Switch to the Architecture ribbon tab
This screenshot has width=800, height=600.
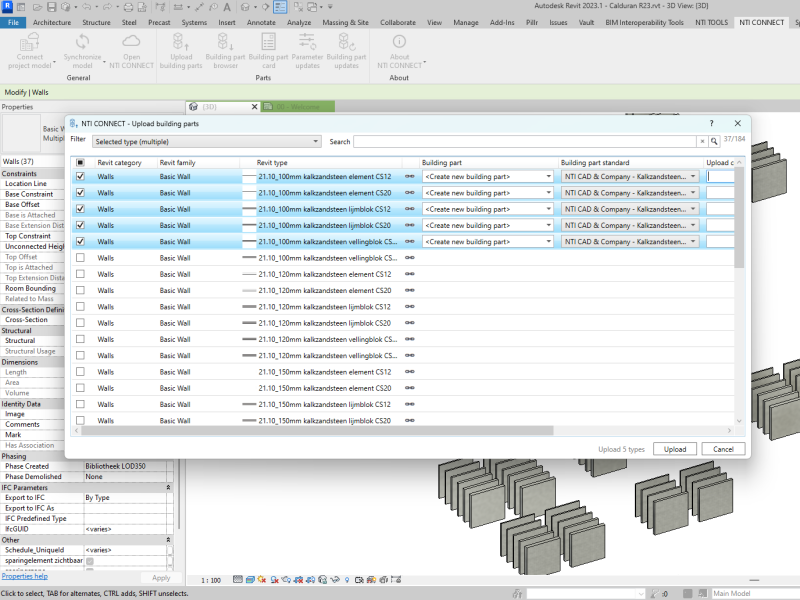coord(52,22)
